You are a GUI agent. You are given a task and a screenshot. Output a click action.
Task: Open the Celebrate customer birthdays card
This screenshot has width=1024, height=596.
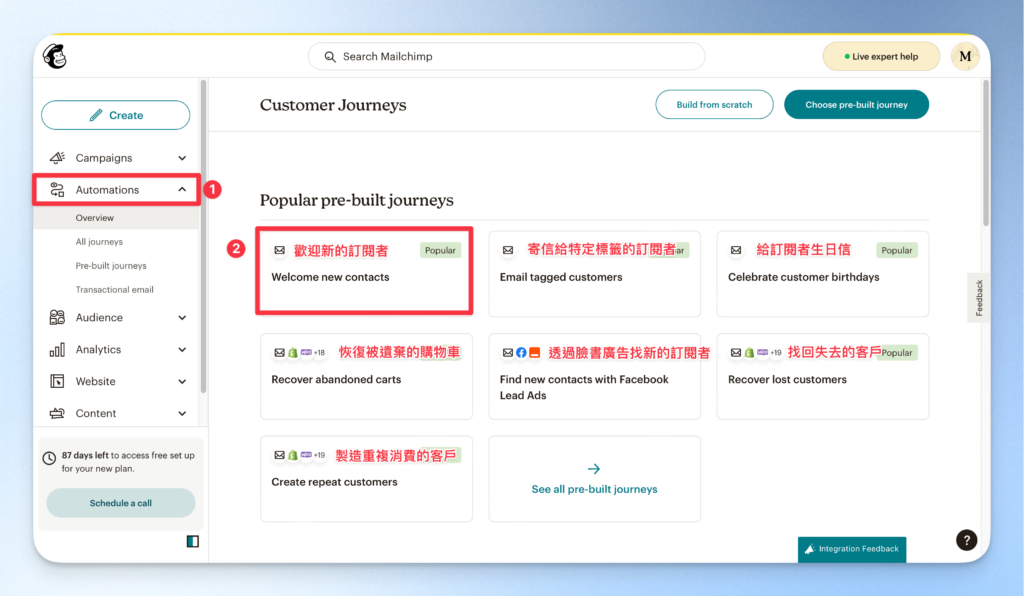click(823, 274)
